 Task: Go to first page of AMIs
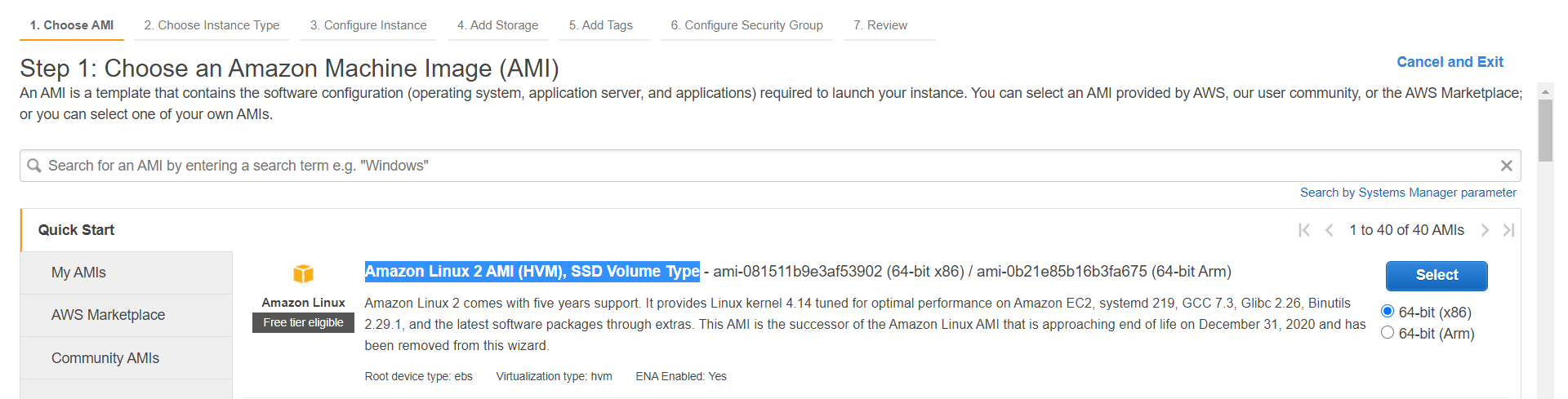coord(1304,230)
